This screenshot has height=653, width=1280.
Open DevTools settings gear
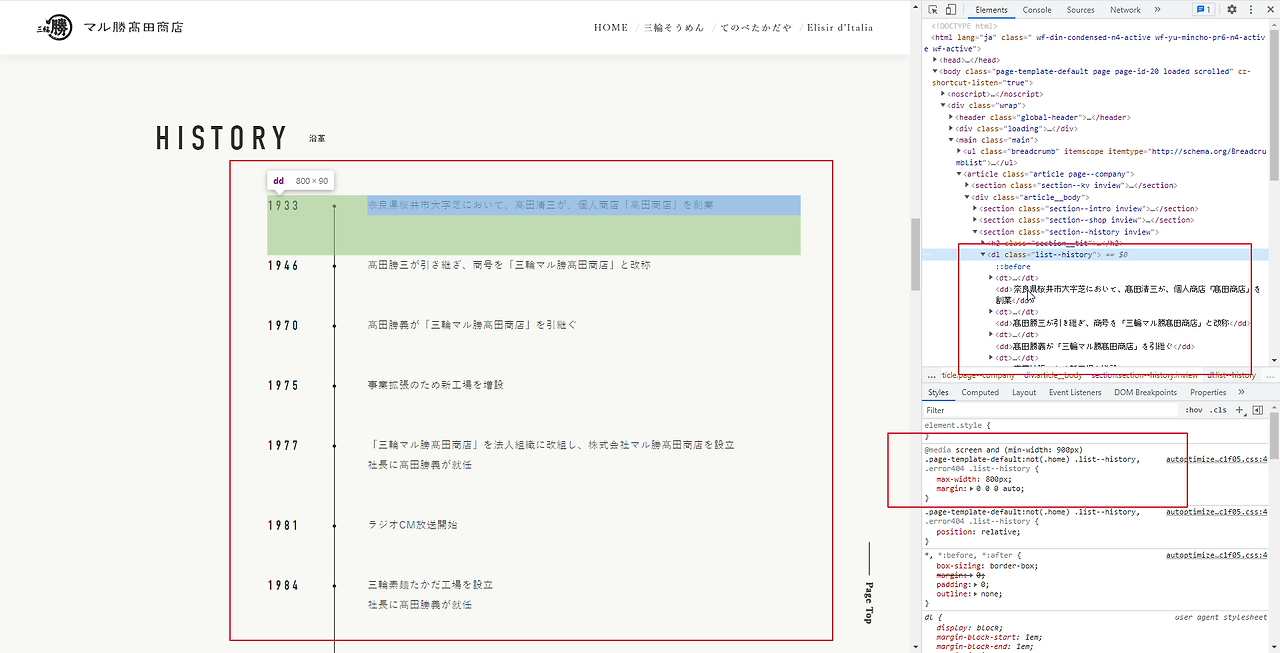pyautogui.click(x=1232, y=9)
